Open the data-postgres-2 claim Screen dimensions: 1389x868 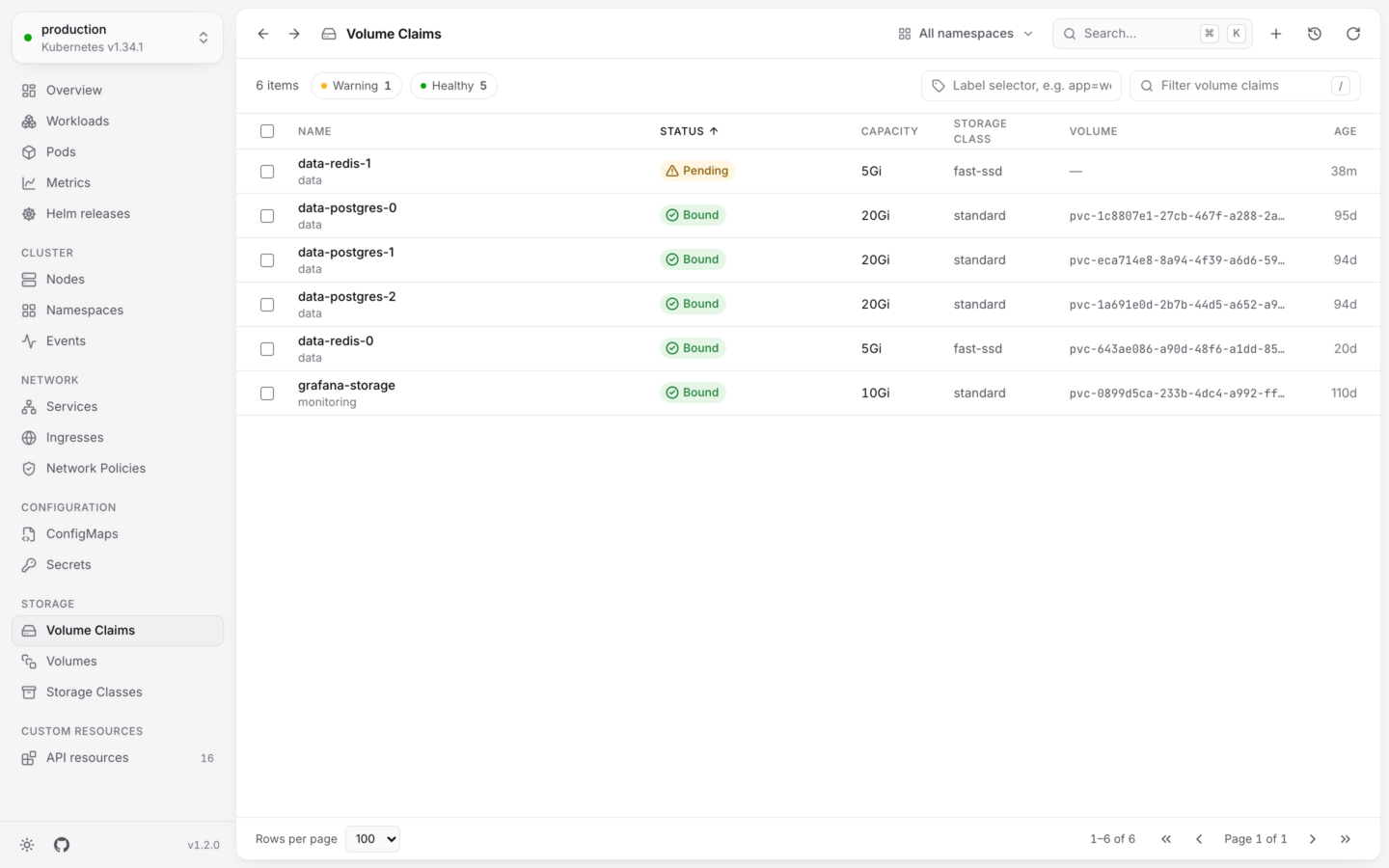click(x=347, y=297)
